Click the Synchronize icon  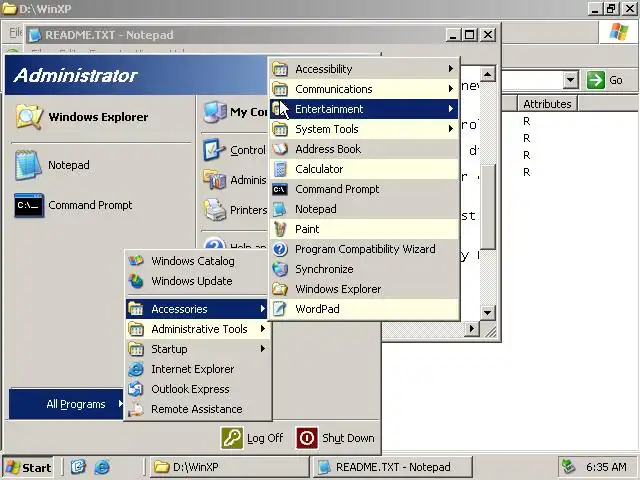280,269
